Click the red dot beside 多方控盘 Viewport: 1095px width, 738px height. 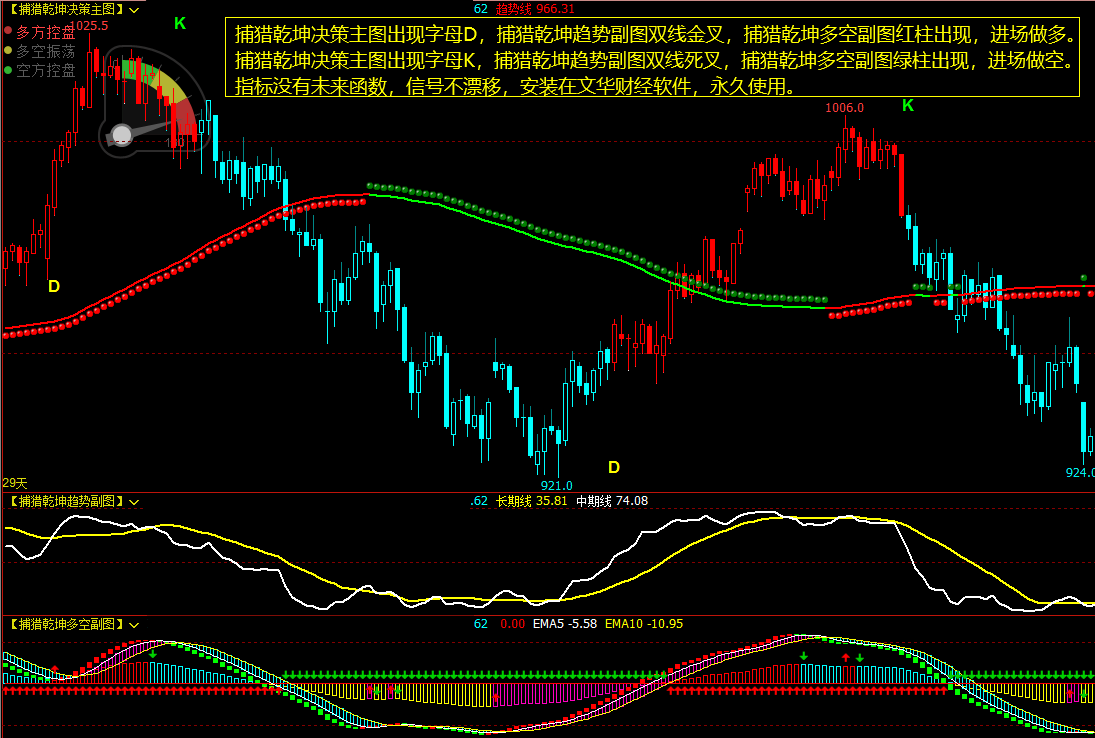point(8,31)
